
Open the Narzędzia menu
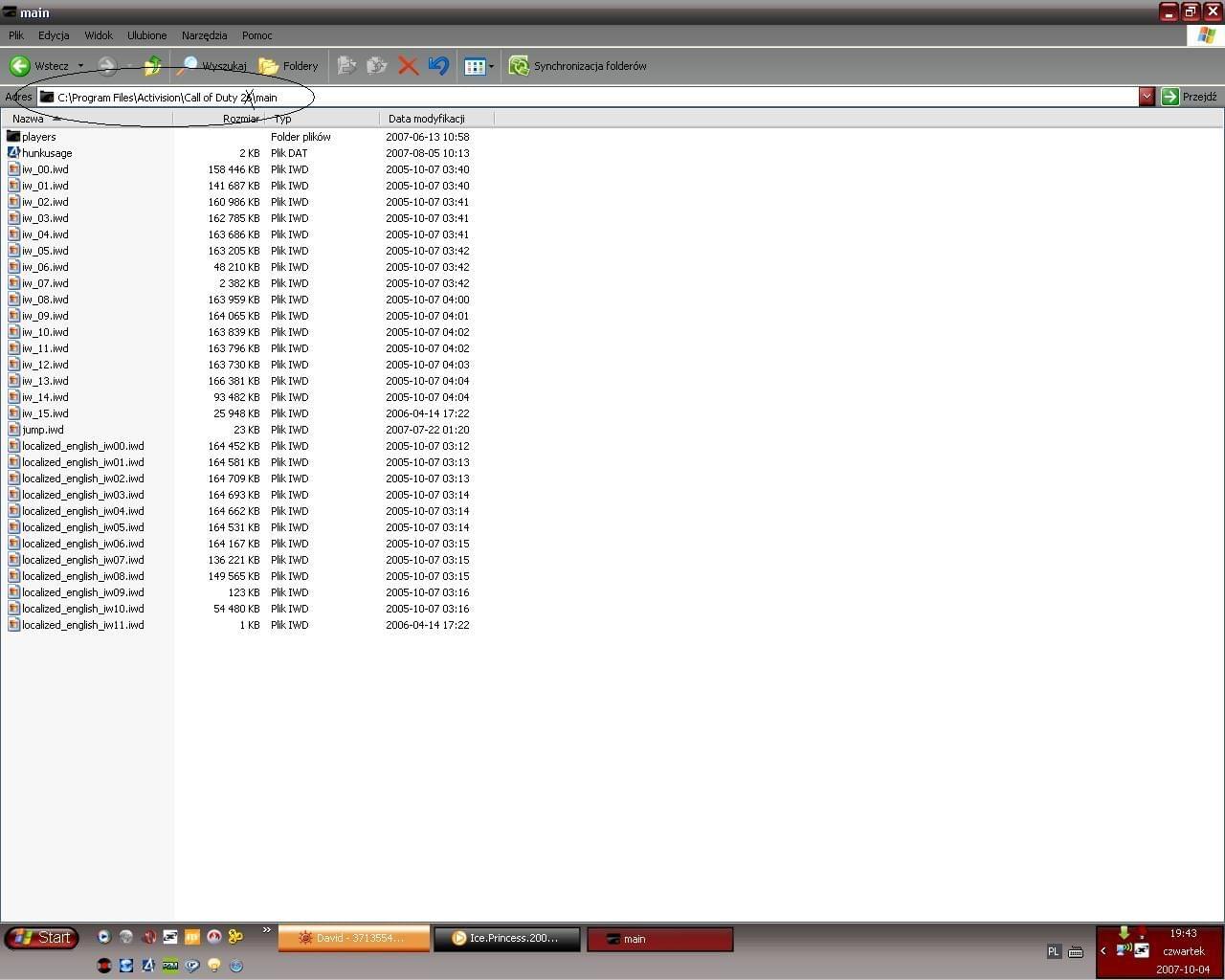click(205, 35)
